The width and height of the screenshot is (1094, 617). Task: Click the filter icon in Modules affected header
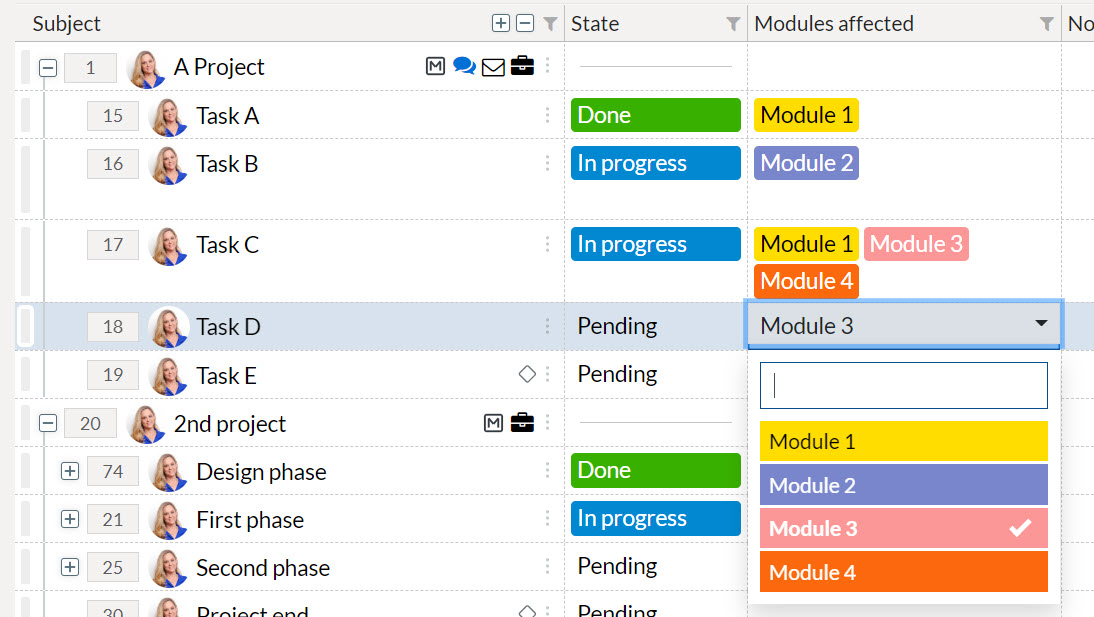[x=1047, y=24]
